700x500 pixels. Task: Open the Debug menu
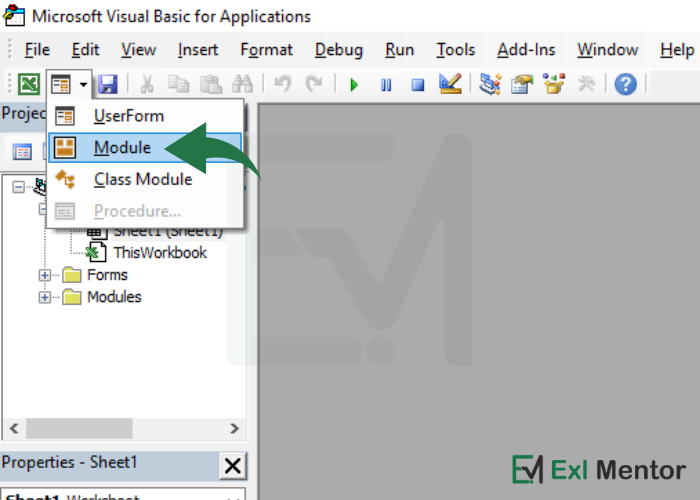pyautogui.click(x=339, y=50)
